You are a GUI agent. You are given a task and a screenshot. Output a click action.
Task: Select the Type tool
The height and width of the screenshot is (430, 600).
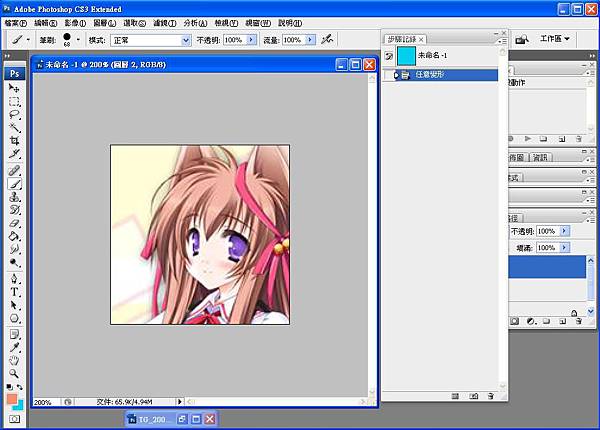(x=14, y=292)
